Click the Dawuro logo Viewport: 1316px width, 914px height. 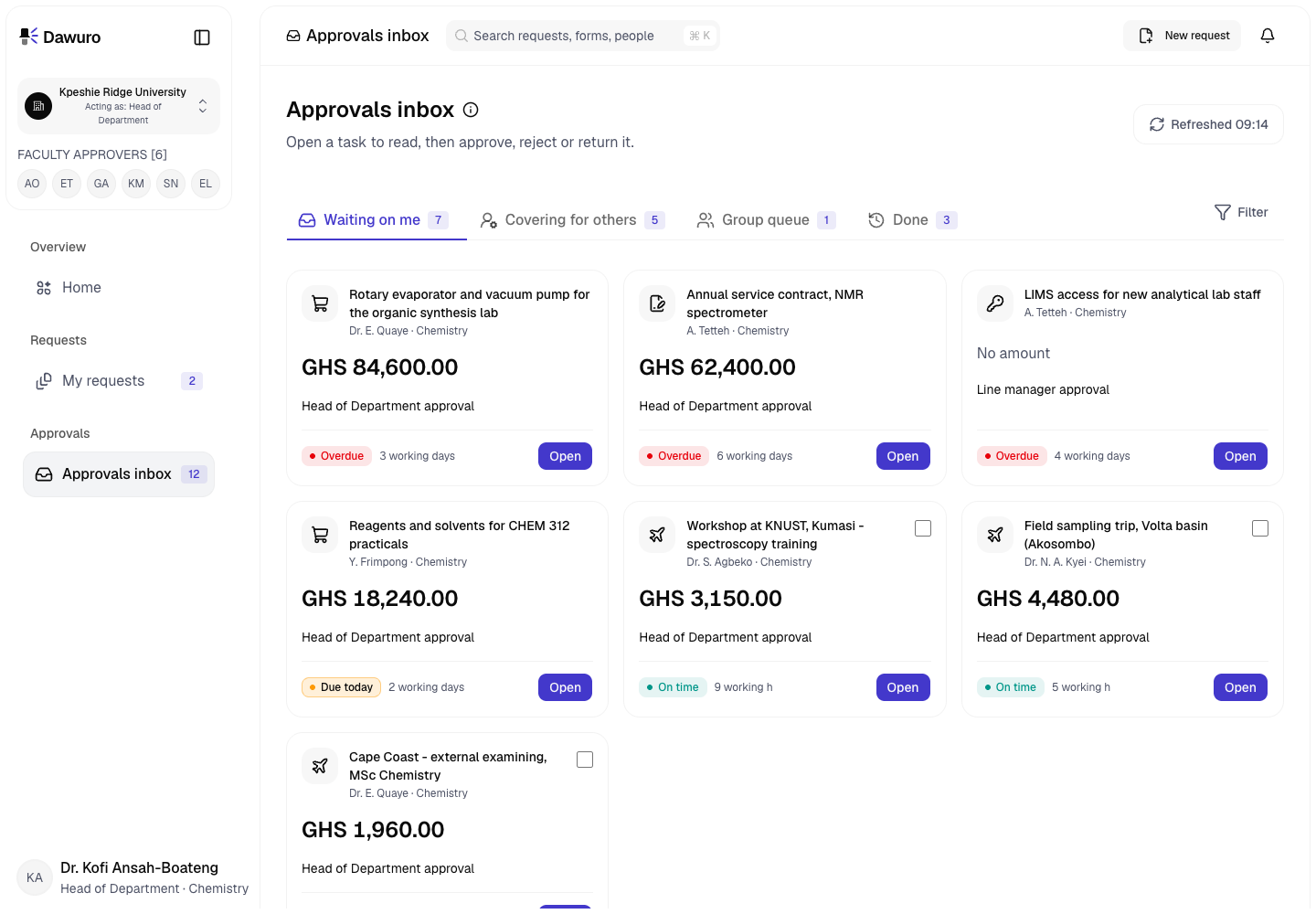pos(60,37)
